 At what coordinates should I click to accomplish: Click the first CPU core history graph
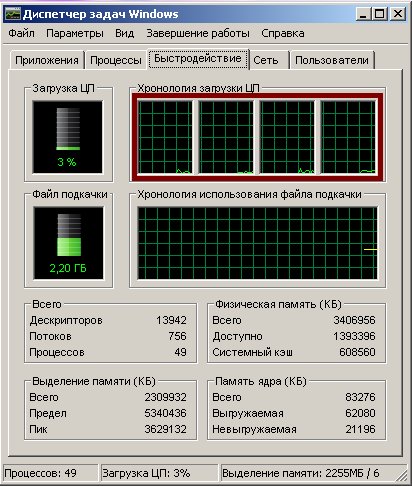(165, 137)
